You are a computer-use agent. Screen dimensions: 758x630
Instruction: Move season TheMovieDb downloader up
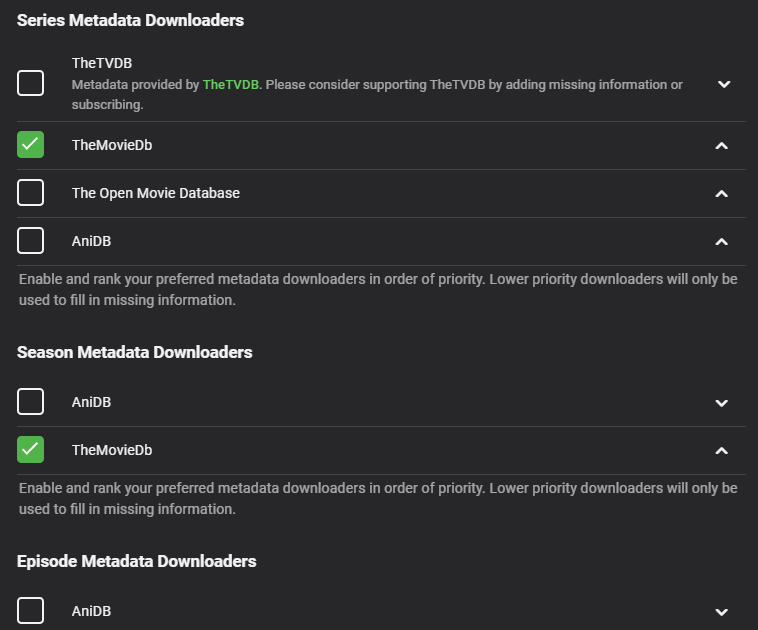click(x=722, y=451)
